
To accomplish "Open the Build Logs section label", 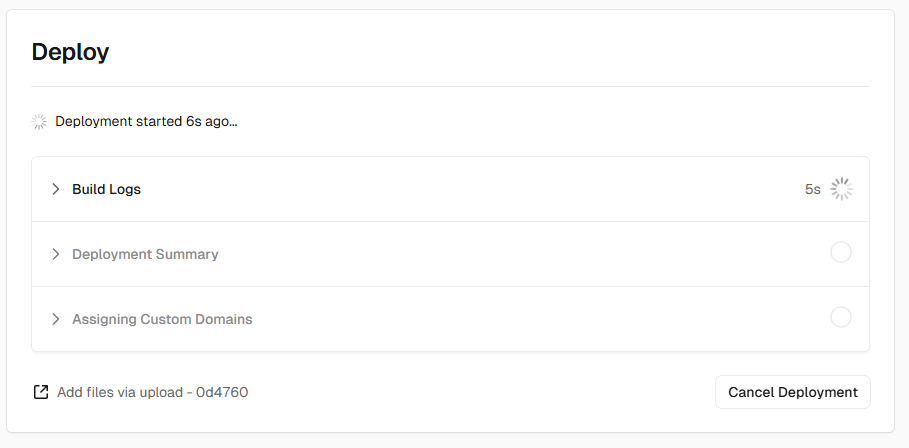I will 106,190.
